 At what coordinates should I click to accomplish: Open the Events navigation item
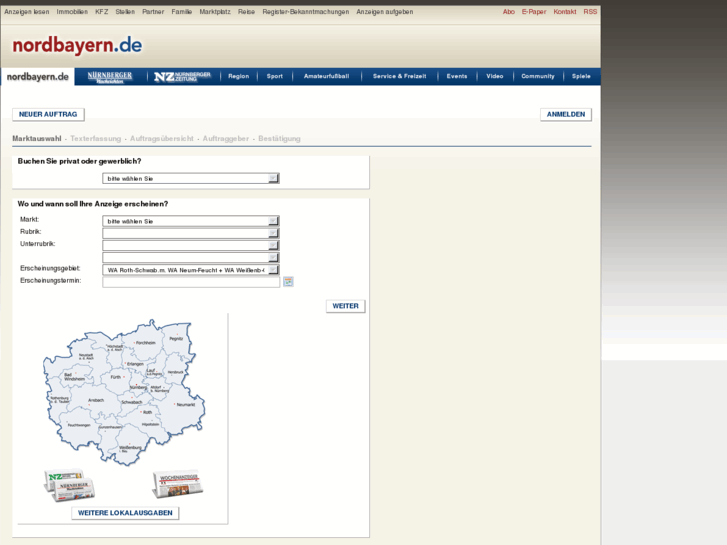click(457, 77)
